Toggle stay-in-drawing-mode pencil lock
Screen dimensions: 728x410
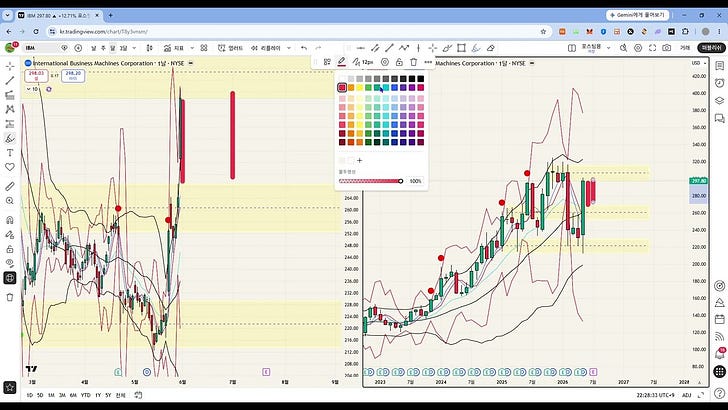pos(10,234)
